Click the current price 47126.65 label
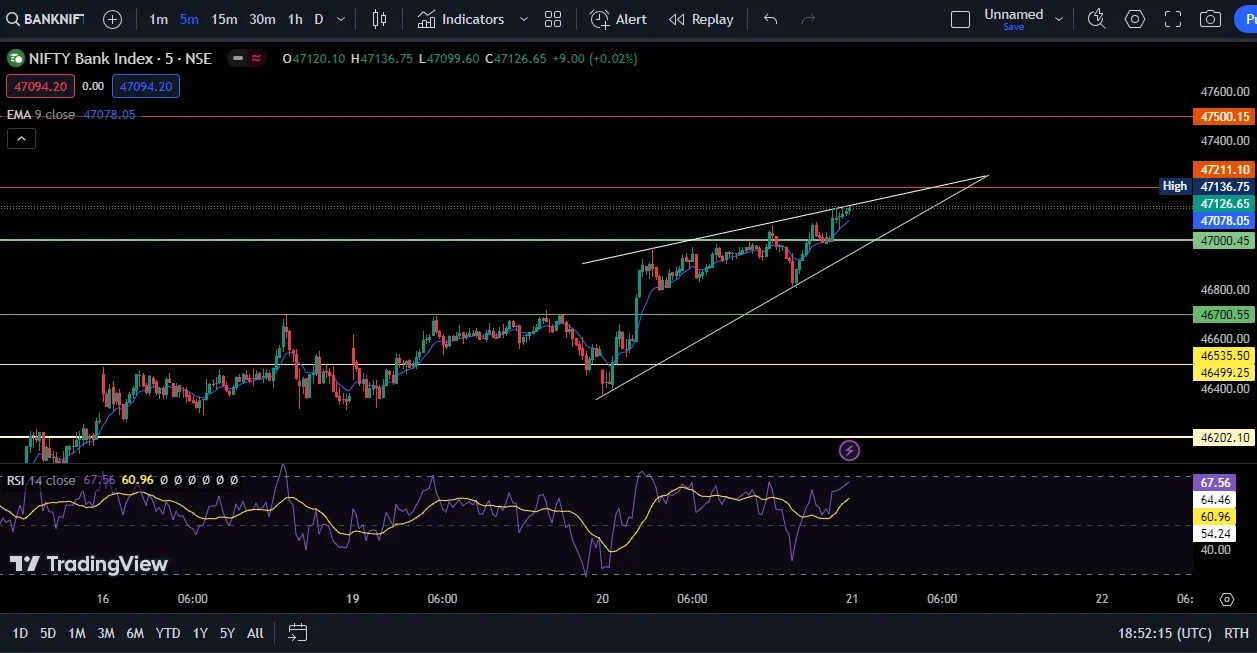The image size is (1257, 653). (1225, 203)
